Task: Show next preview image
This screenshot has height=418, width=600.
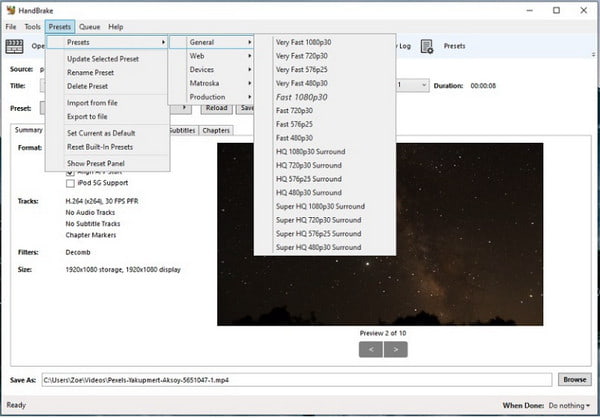Action: click(x=396, y=349)
